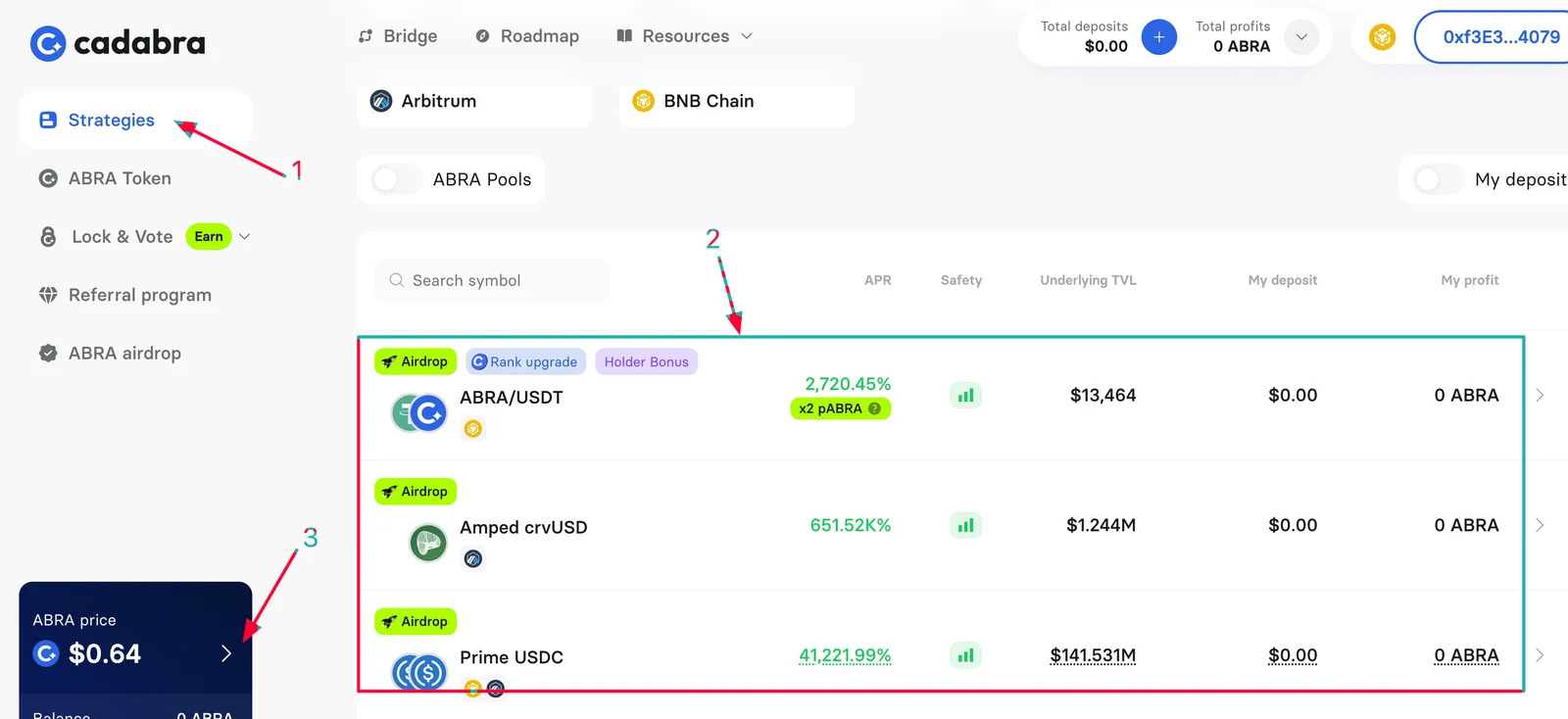The width and height of the screenshot is (1568, 719).
Task: Open ABRA/USDT row details chevron
Action: pyautogui.click(x=1540, y=396)
